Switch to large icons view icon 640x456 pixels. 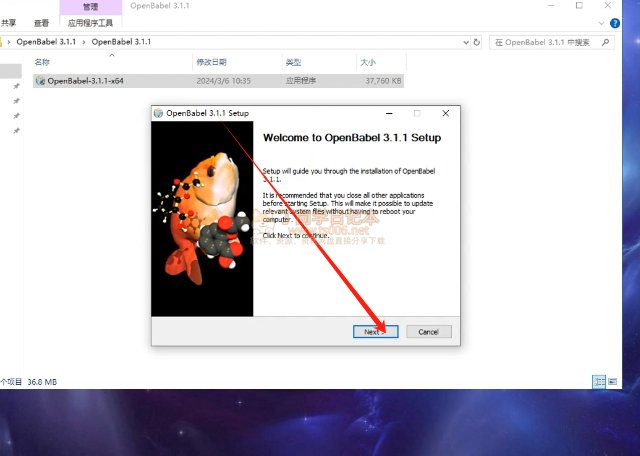click(612, 382)
